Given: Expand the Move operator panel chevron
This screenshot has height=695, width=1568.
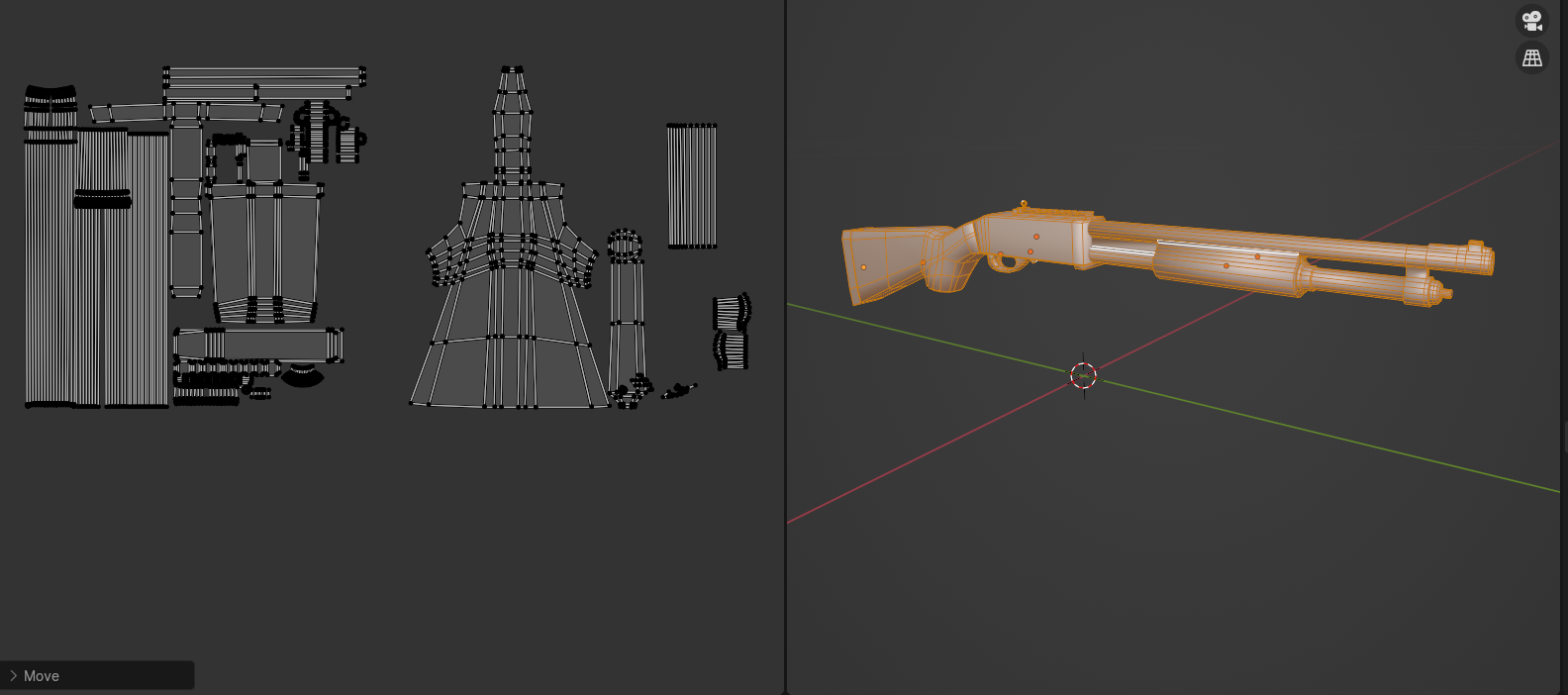Looking at the screenshot, I should click(x=13, y=675).
